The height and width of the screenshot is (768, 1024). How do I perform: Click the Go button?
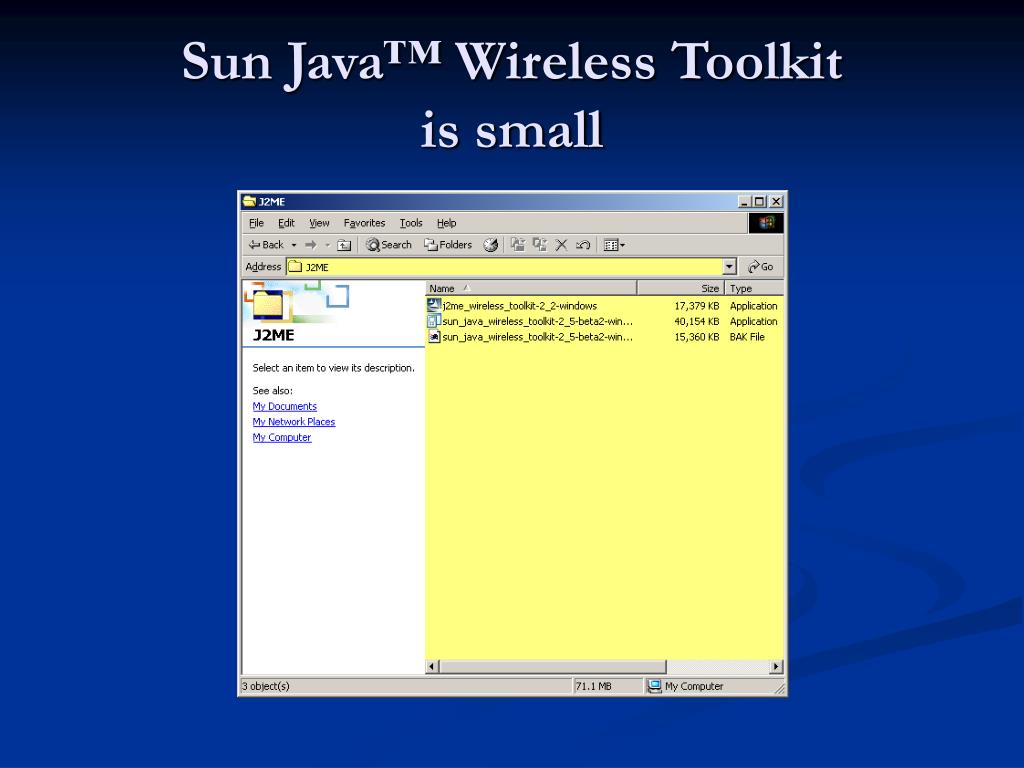point(761,266)
